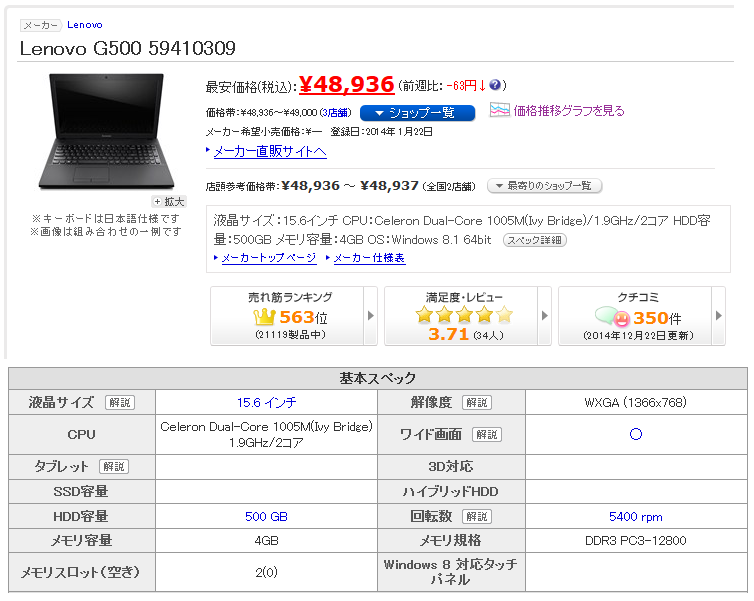Click the Celeron Dual-Core CPU cell
The width and height of the screenshot is (754, 601).
tap(266, 434)
